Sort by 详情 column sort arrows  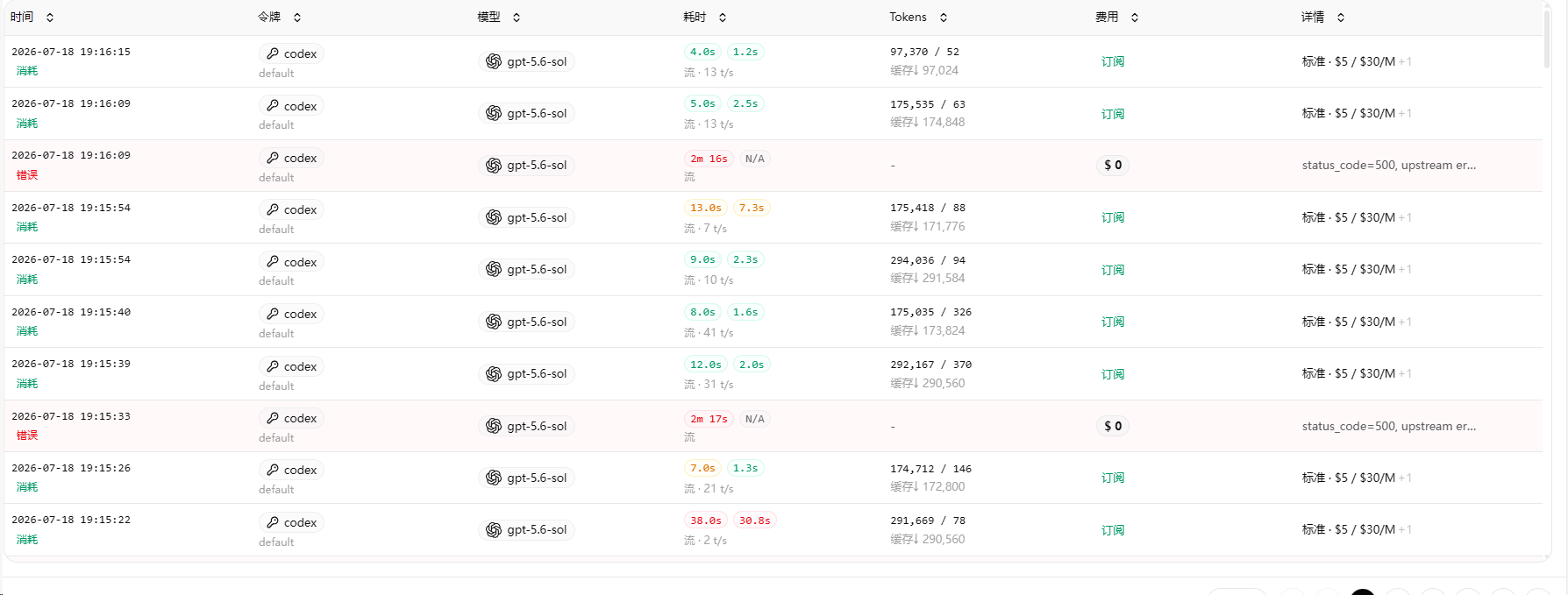pos(1341,18)
